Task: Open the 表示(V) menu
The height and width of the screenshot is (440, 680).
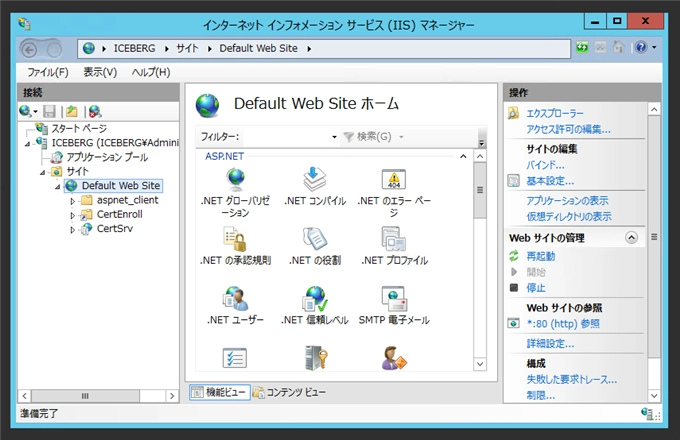Action: (100, 72)
